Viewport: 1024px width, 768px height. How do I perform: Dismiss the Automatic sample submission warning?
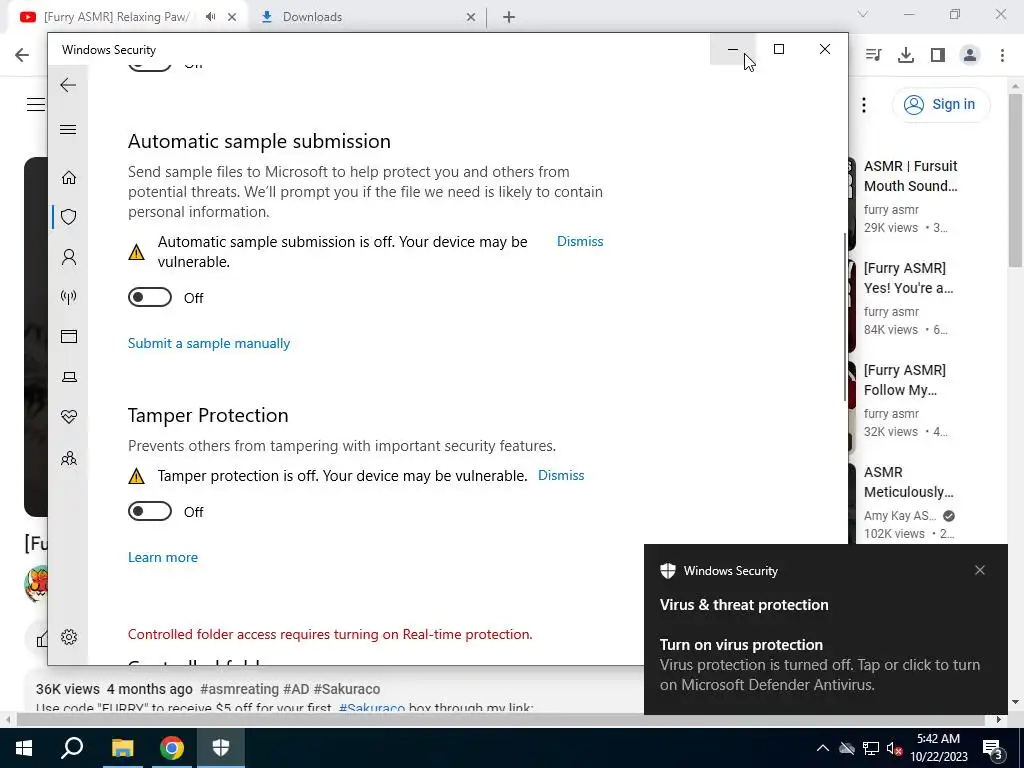[580, 241]
